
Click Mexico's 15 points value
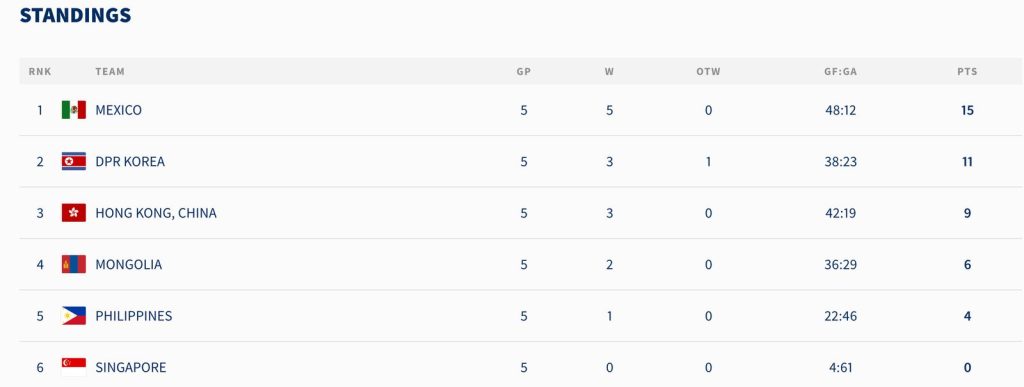967,110
